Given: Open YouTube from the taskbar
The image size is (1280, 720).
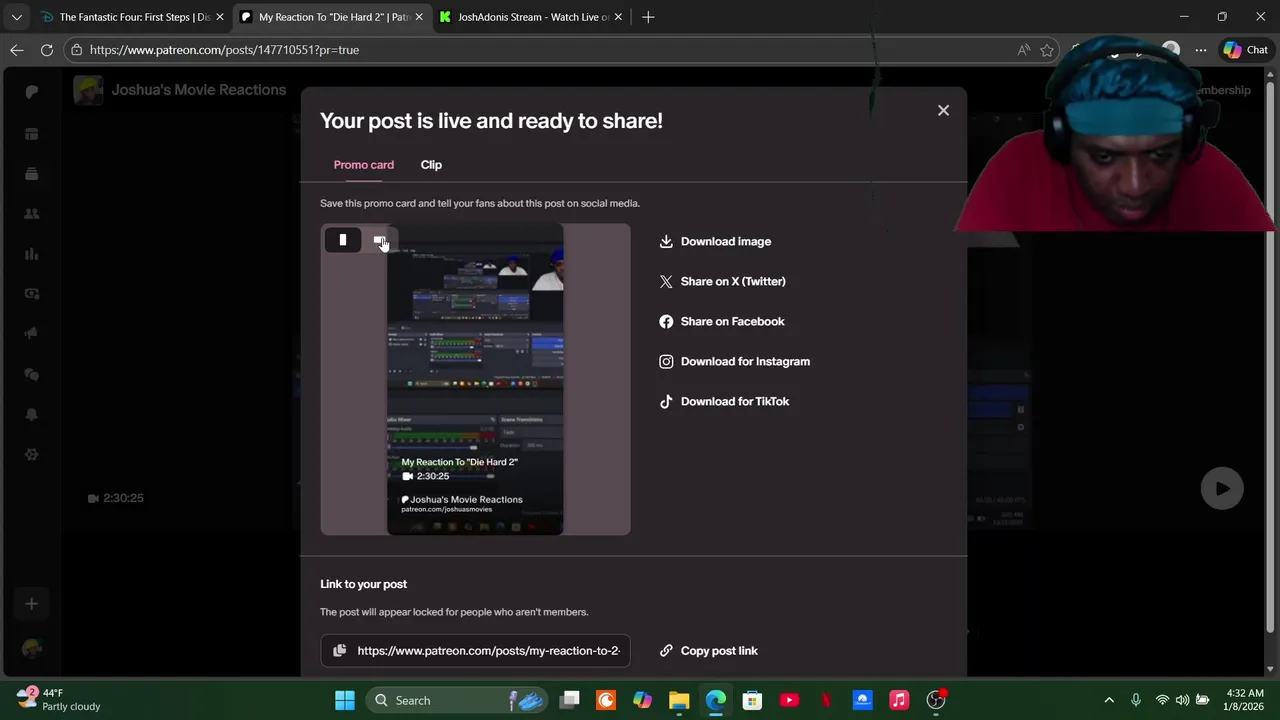Looking at the screenshot, I should coord(789,700).
